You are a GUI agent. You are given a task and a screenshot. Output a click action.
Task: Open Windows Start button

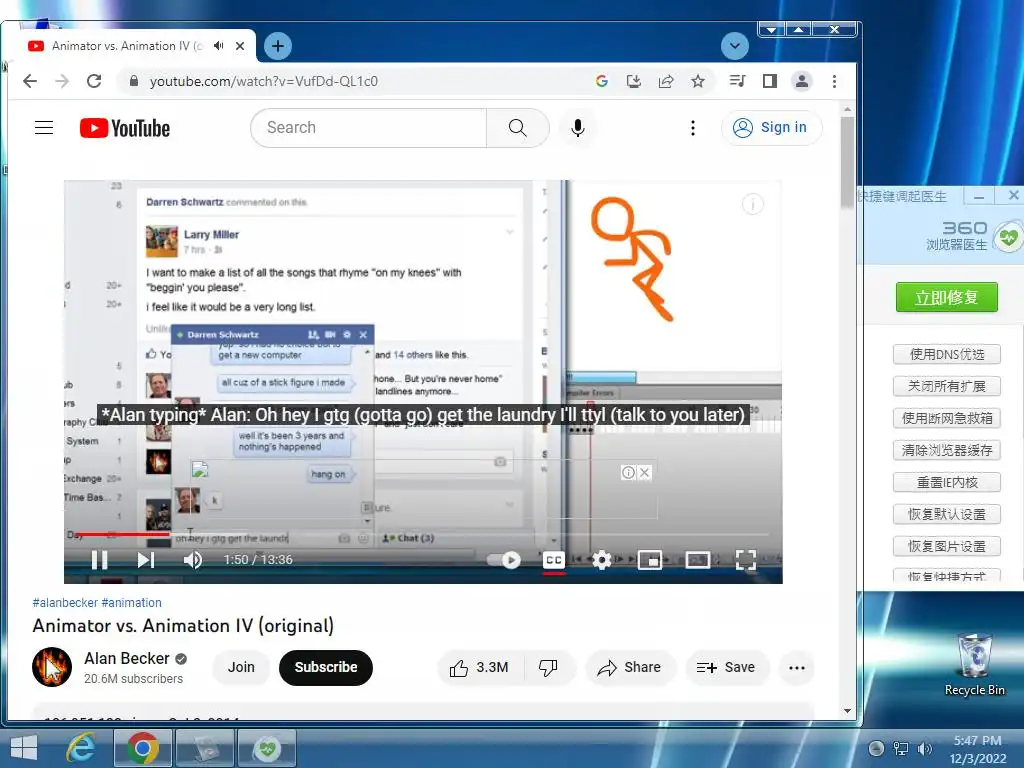[24, 748]
